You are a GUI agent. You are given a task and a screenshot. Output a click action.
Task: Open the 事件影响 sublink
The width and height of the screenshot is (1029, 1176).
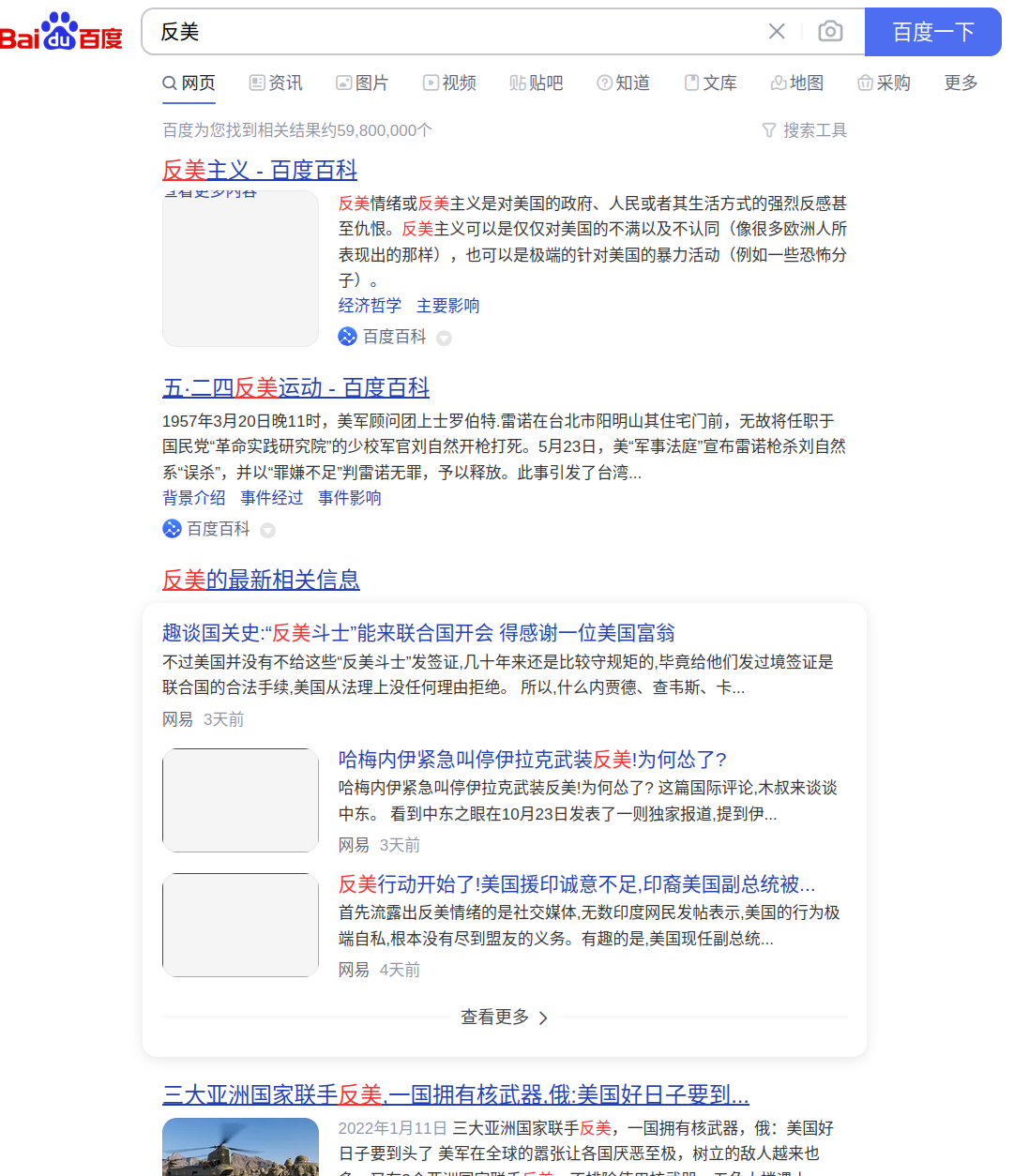pyautogui.click(x=350, y=498)
